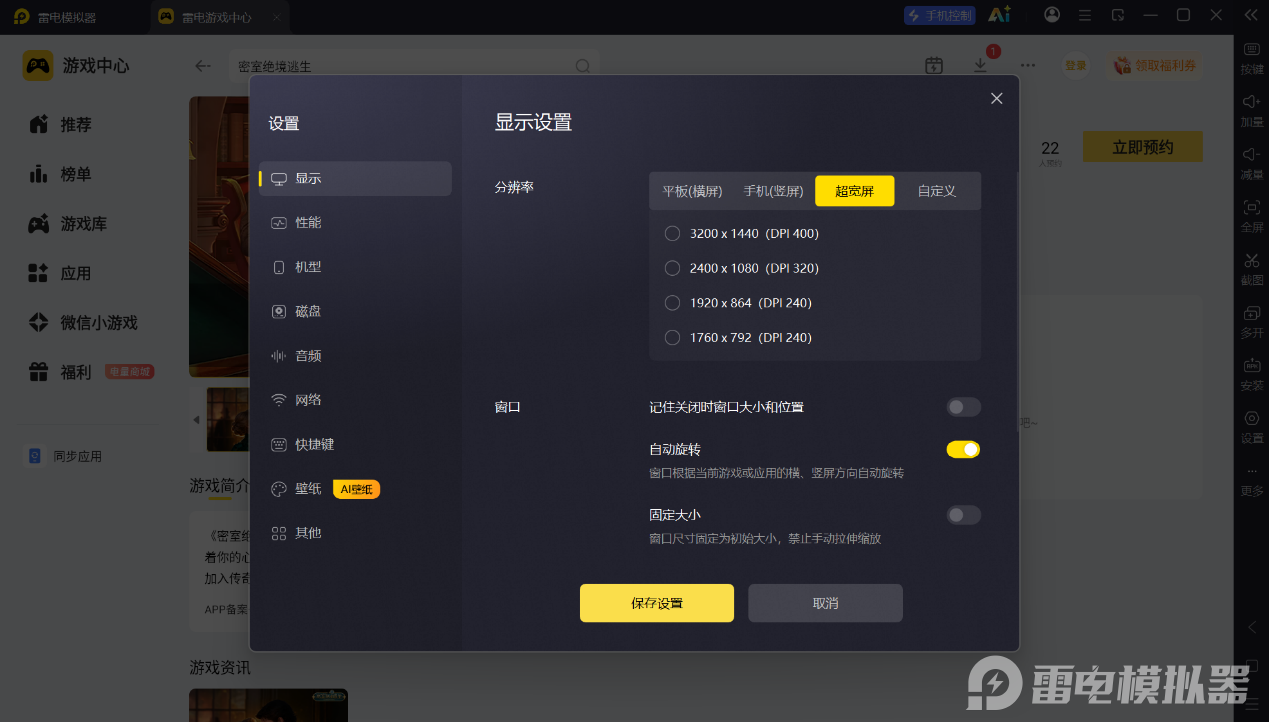Select 2400 x 1080 (DPI 320) resolution
Screen dimensions: 1269x722
742,268
